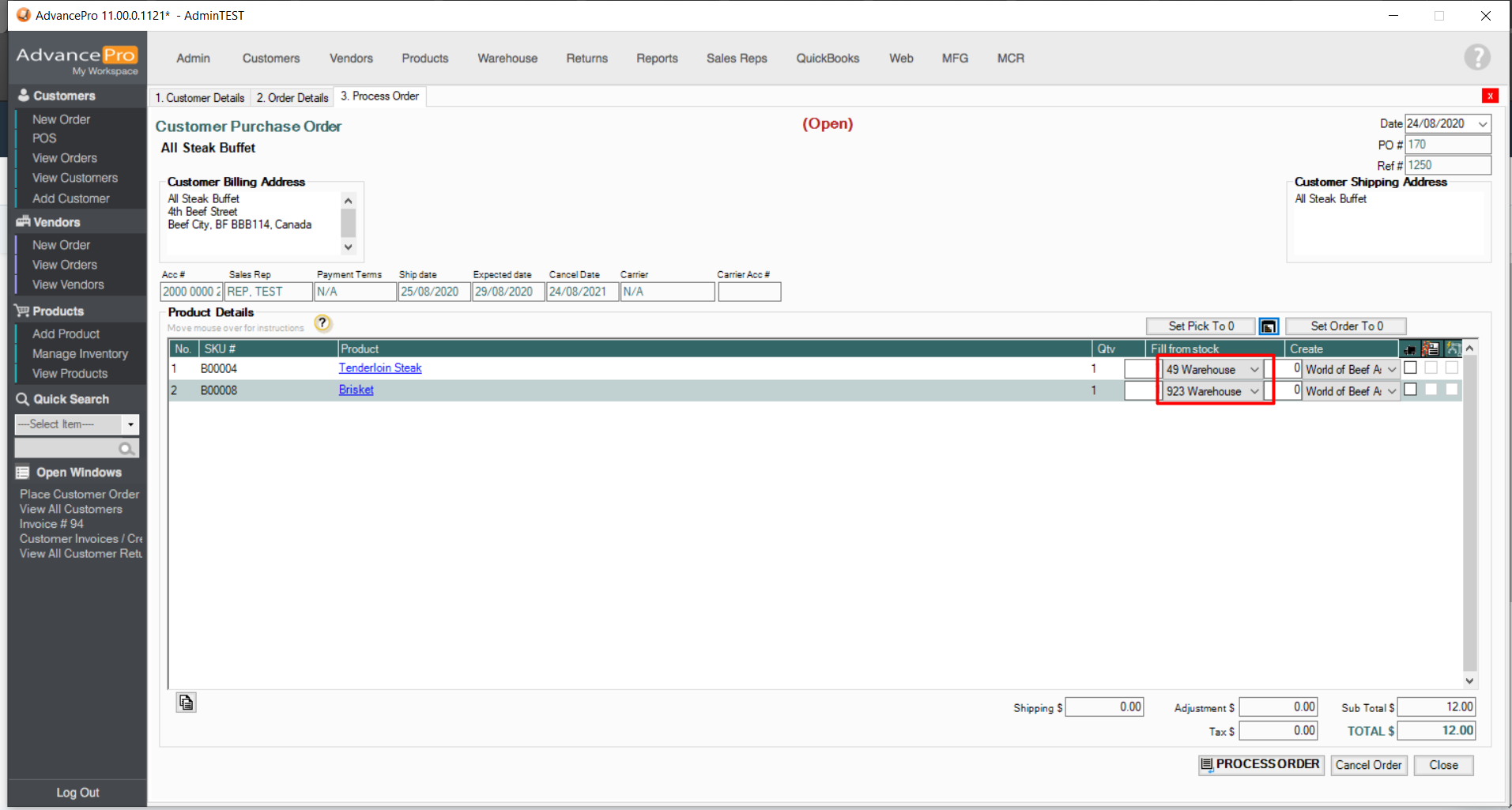Click the help icon in top right corner

pyautogui.click(x=1476, y=57)
